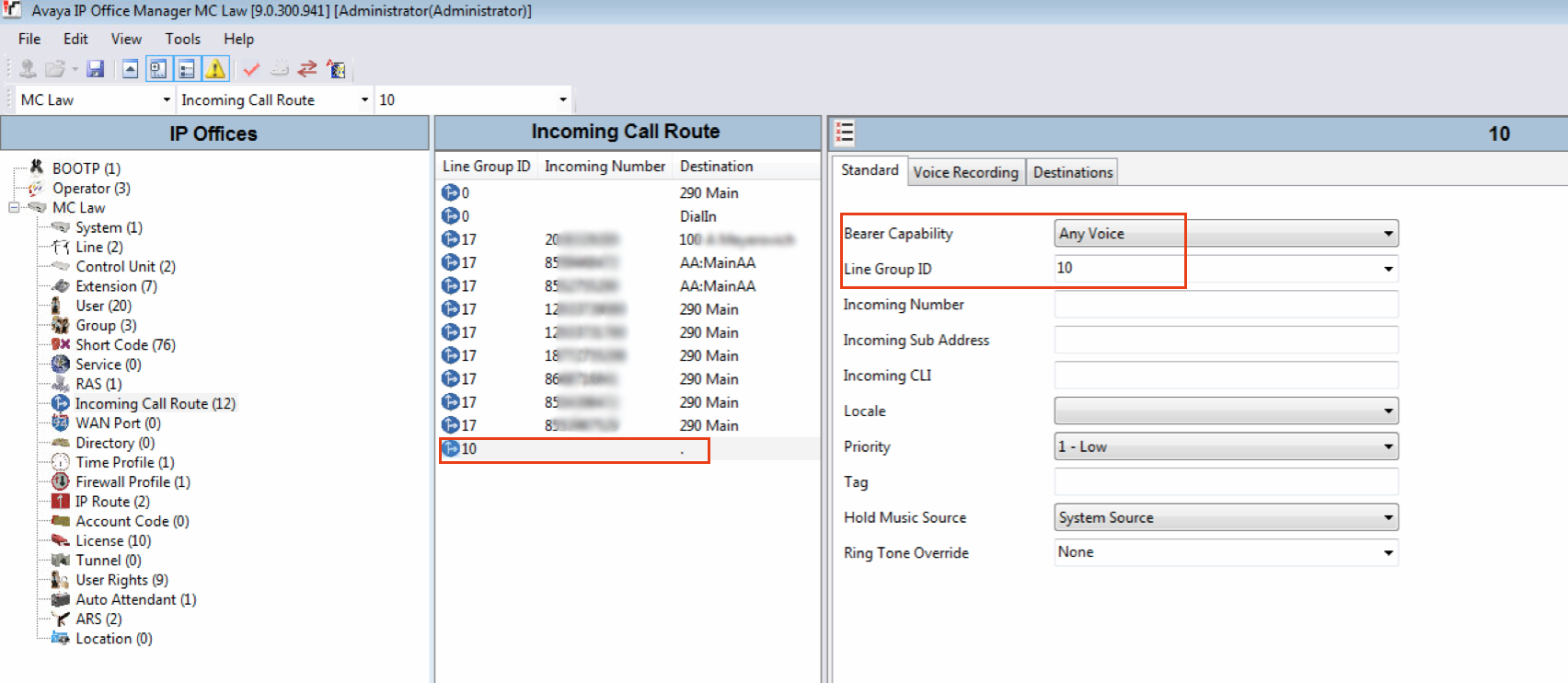
Task: Select Time Profile (1) tree item
Action: (124, 462)
